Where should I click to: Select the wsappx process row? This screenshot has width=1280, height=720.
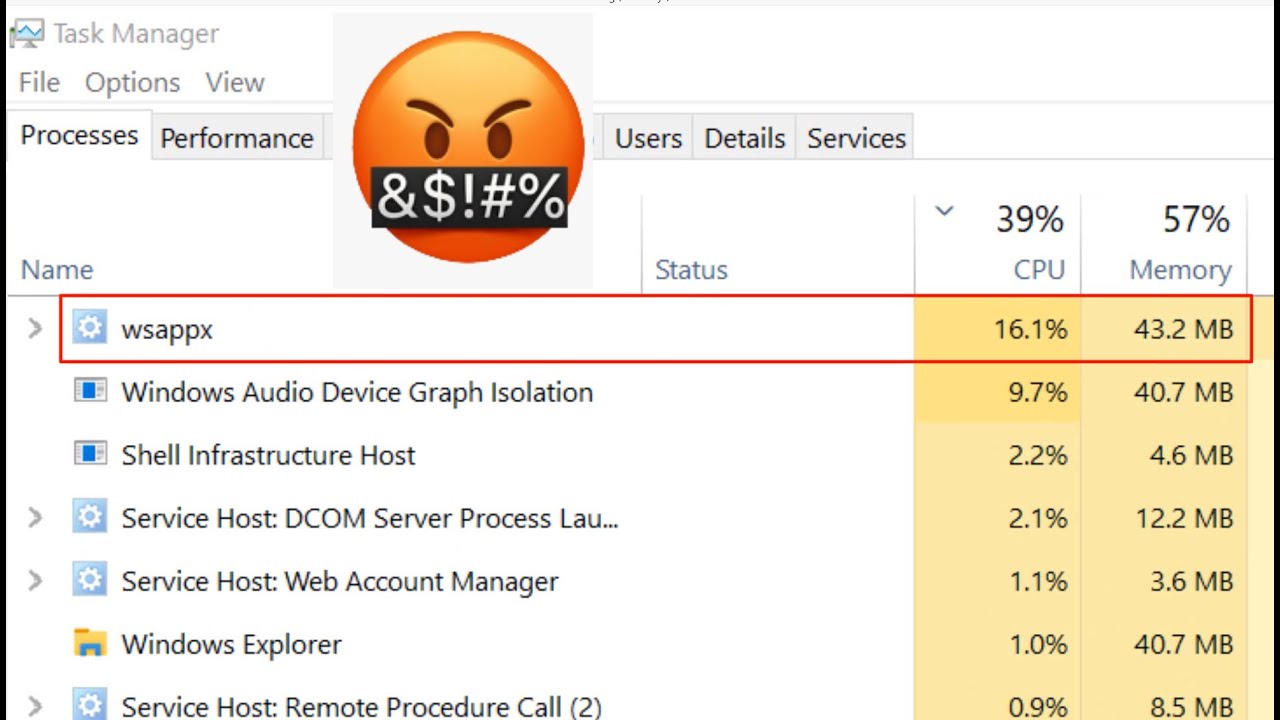coord(656,328)
